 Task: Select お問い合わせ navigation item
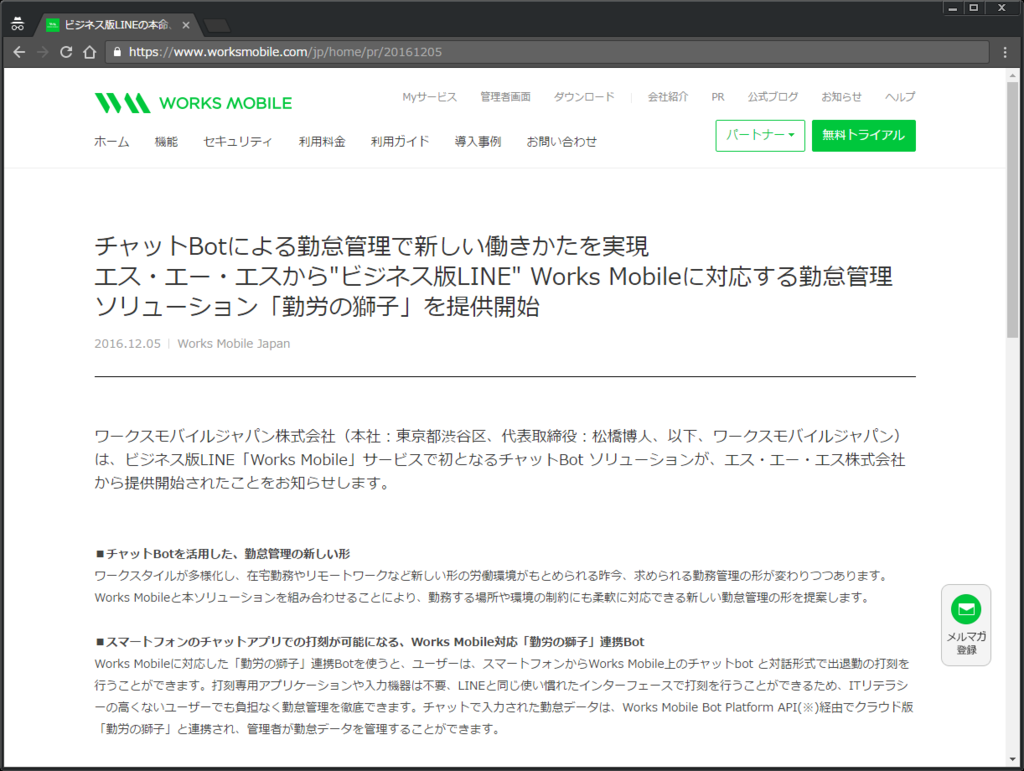[x=562, y=142]
